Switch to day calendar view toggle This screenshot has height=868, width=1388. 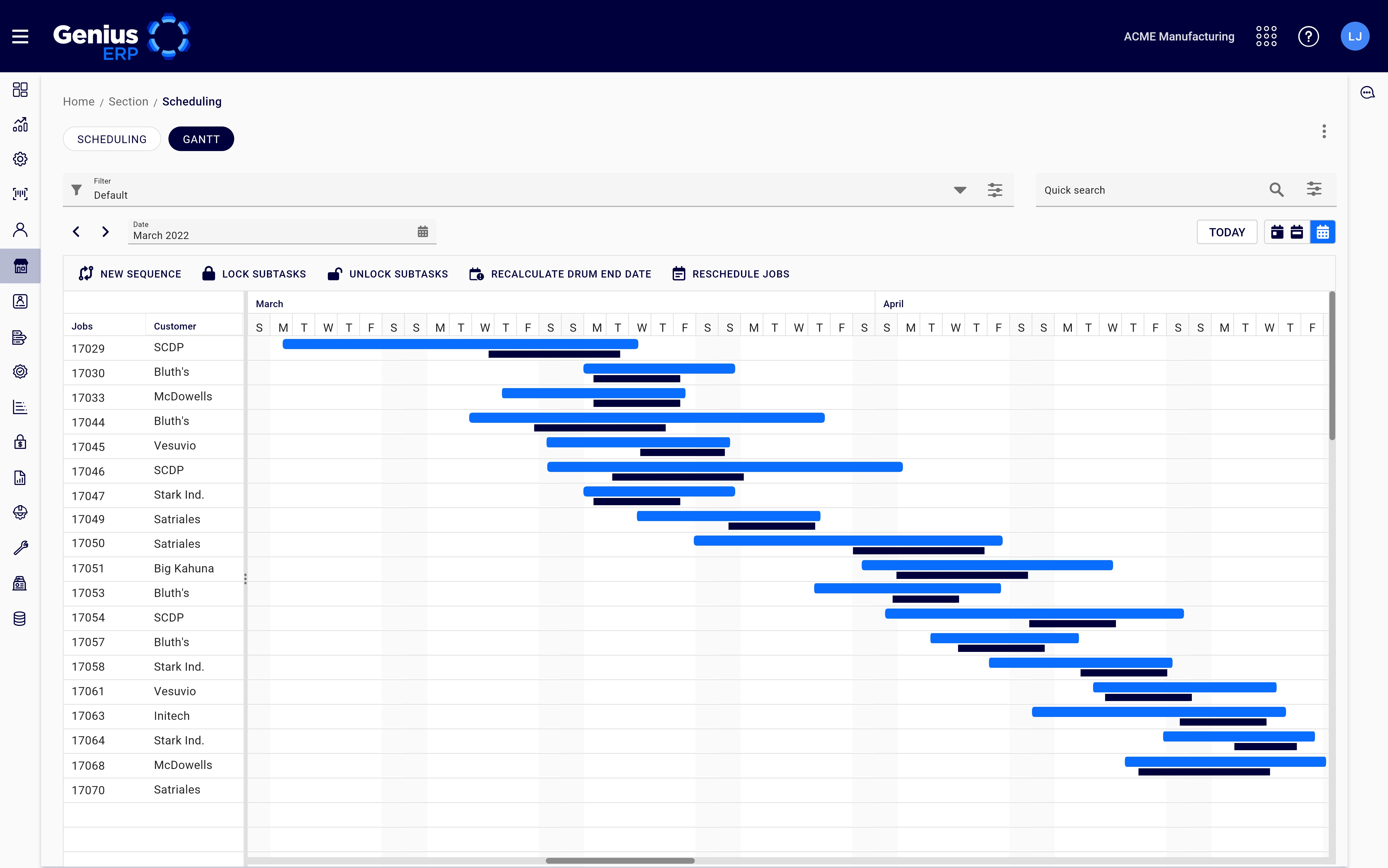tap(1277, 232)
